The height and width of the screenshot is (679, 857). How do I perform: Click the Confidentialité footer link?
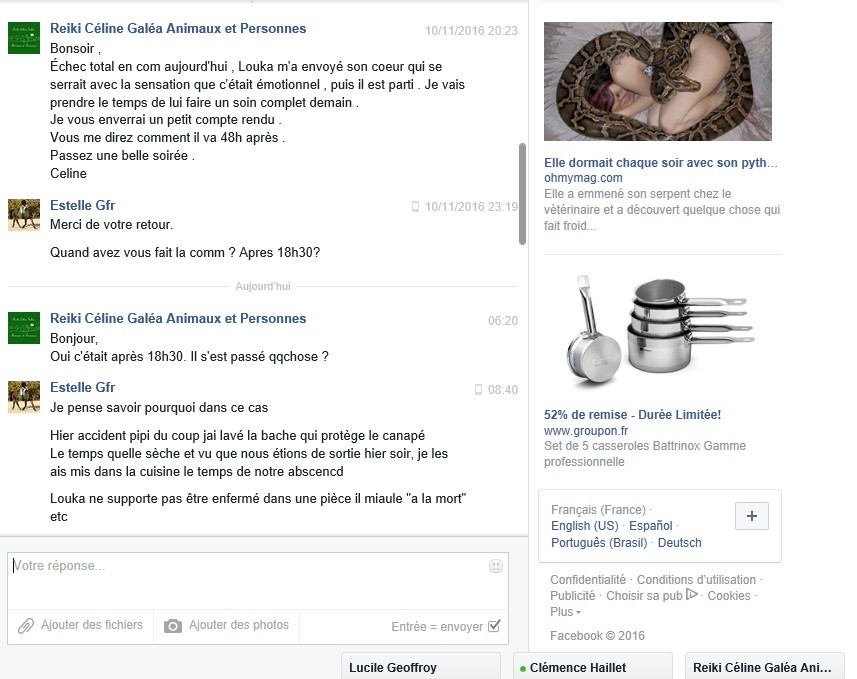(x=588, y=580)
